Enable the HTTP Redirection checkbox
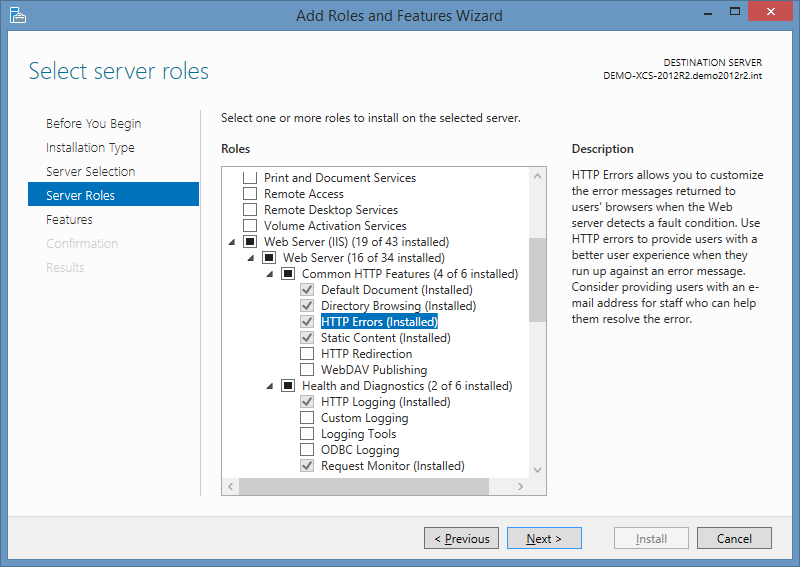Viewport: 800px width, 567px height. (307, 354)
